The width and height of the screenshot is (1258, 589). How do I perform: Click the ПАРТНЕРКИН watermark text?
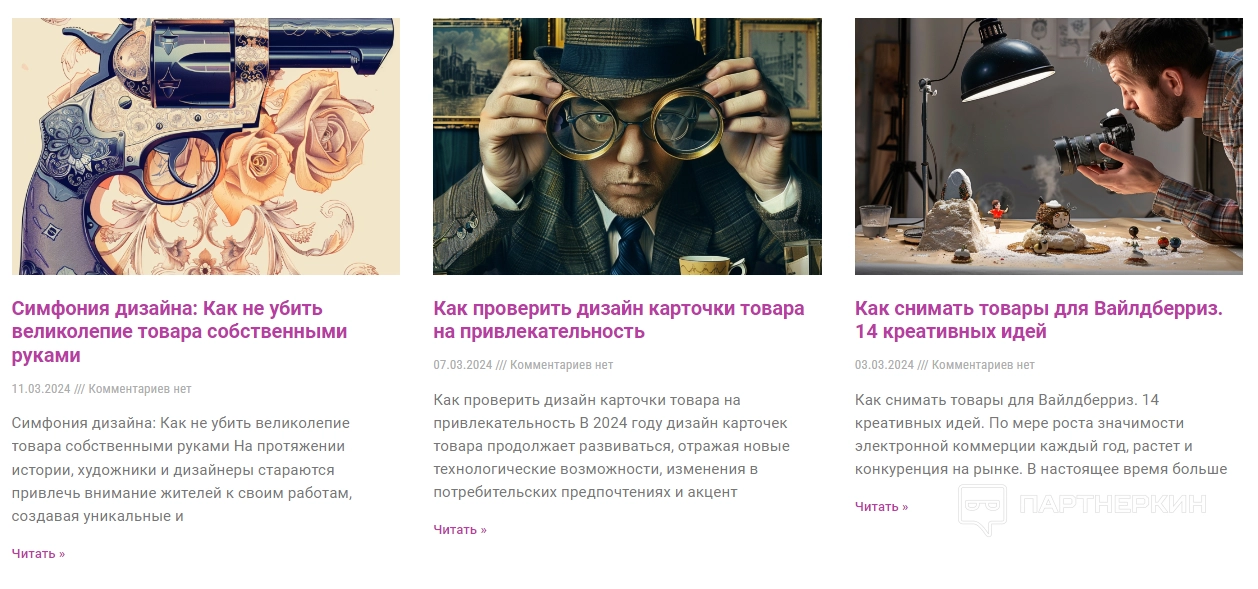click(x=1112, y=504)
